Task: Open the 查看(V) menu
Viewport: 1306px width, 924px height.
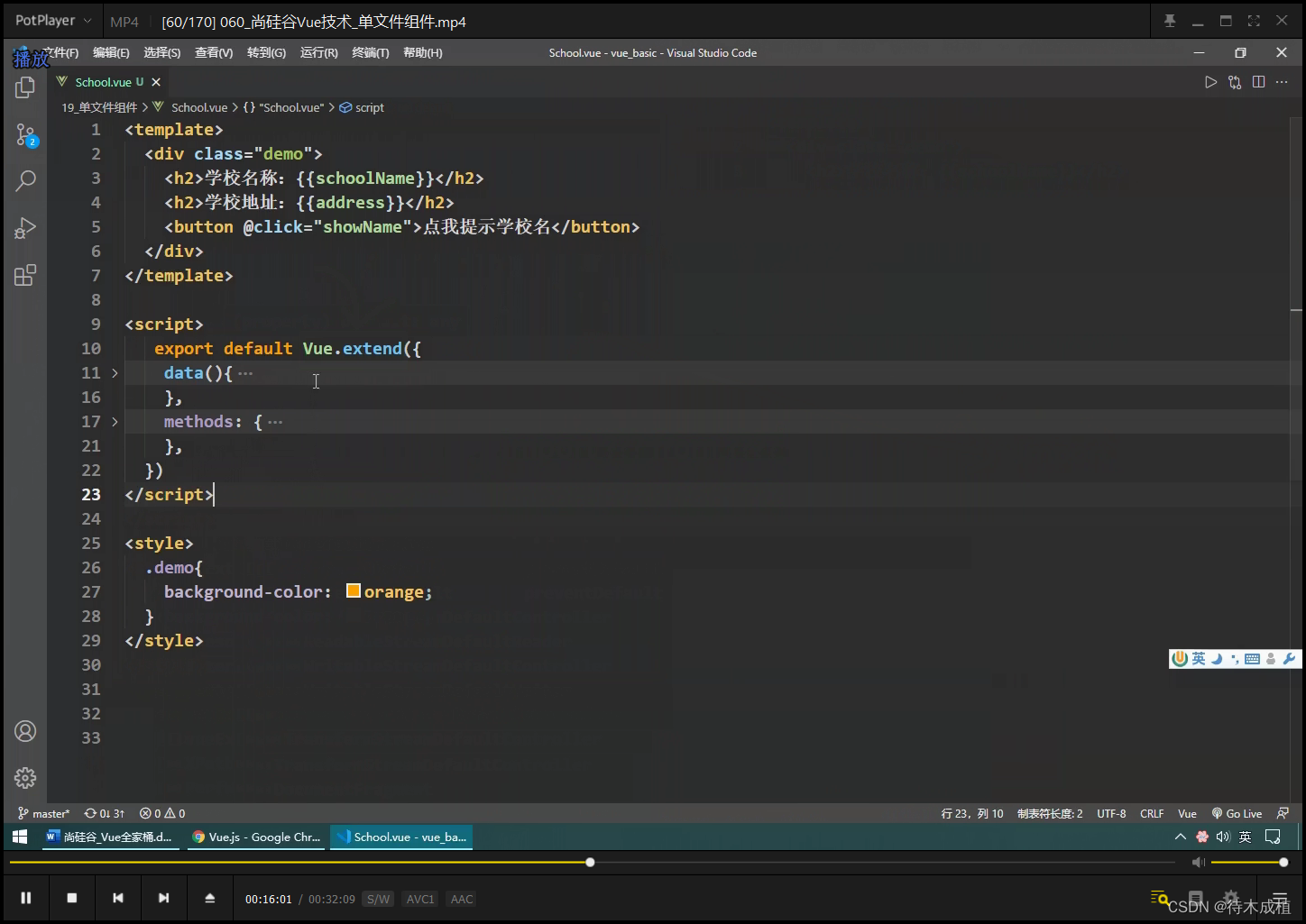Action: [214, 53]
